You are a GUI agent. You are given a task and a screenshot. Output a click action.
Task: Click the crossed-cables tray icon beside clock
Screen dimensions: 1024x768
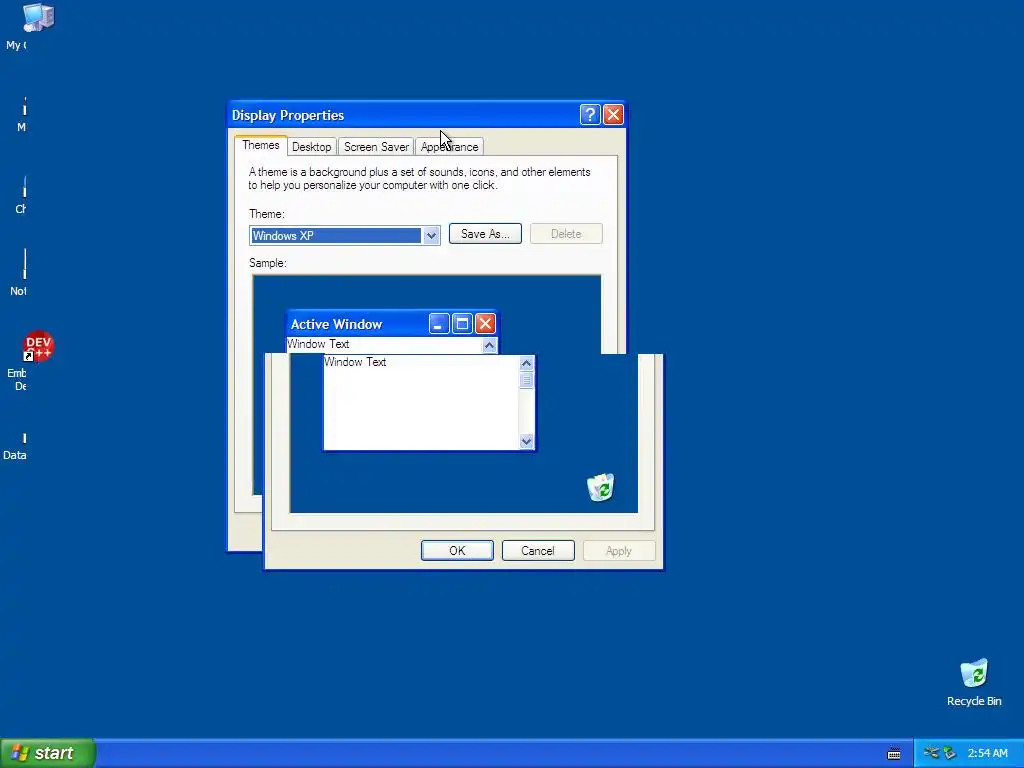pyautogui.click(x=931, y=753)
